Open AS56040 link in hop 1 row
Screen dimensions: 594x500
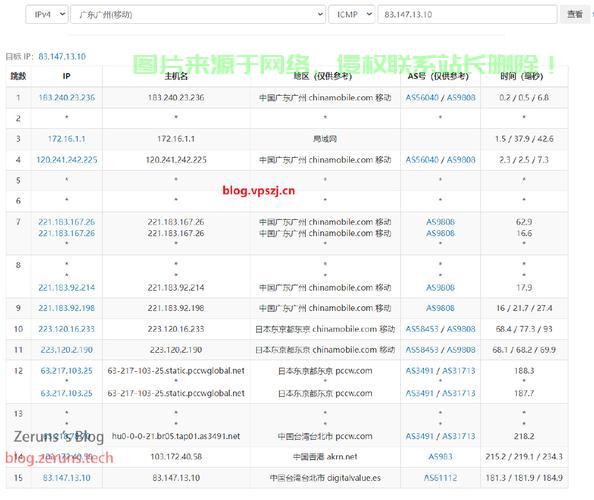point(422,97)
